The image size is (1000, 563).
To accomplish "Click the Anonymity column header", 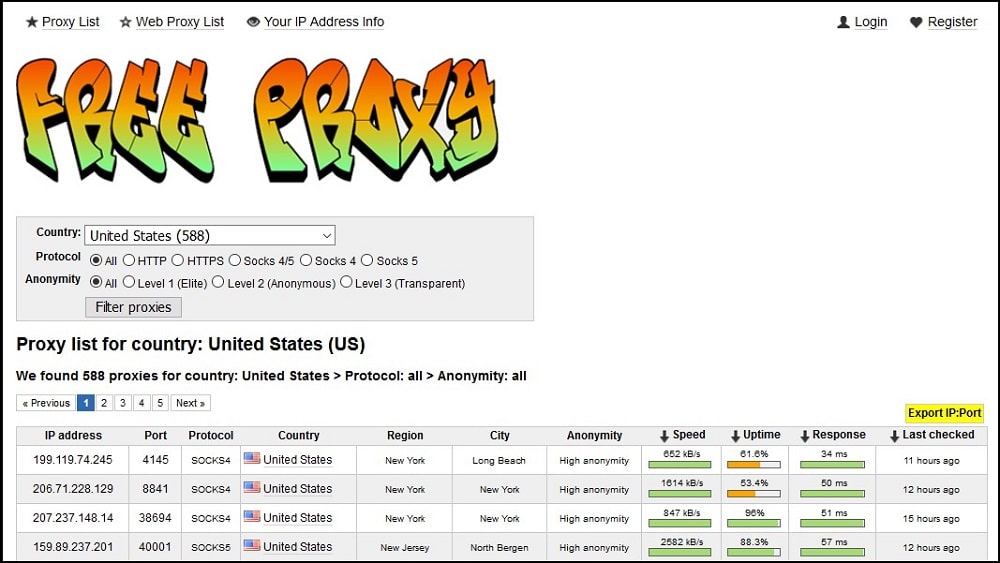I will (x=594, y=435).
